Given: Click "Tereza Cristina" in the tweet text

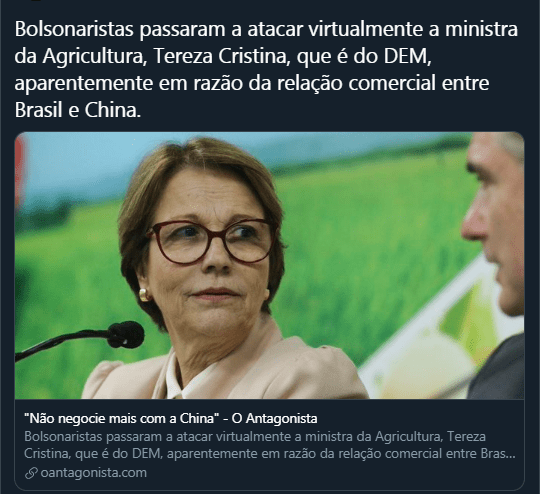Looking at the screenshot, I should tap(220, 56).
